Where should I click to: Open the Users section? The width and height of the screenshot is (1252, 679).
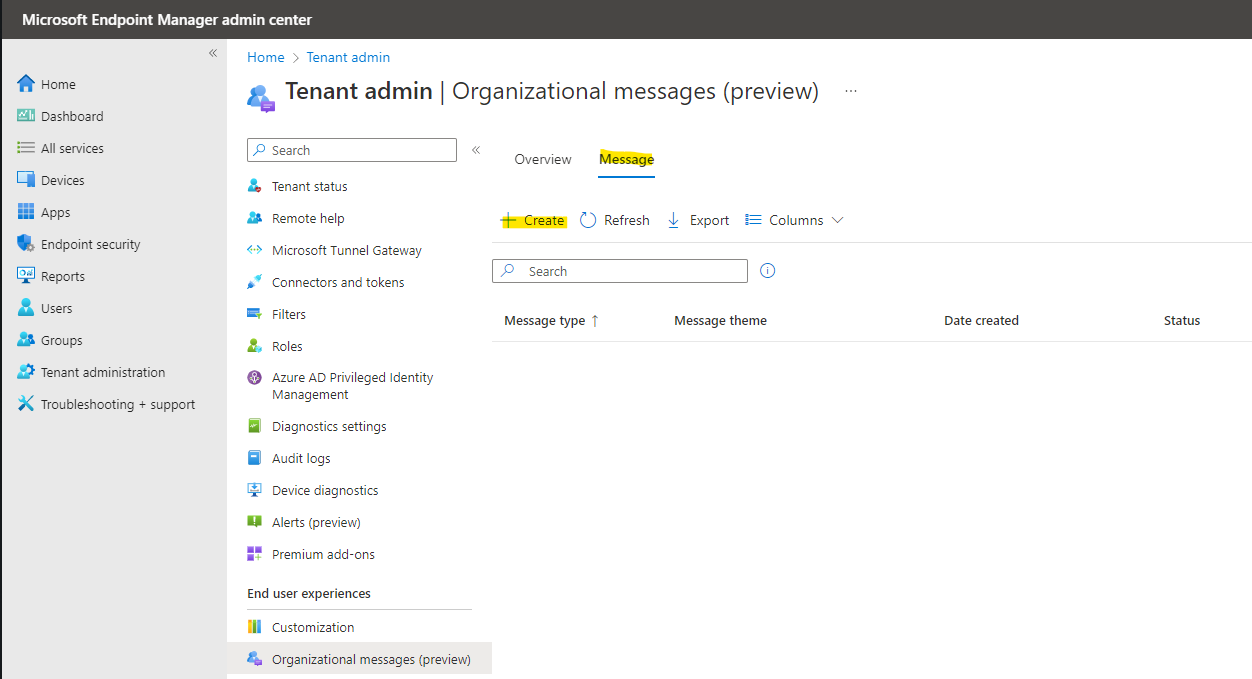click(59, 308)
